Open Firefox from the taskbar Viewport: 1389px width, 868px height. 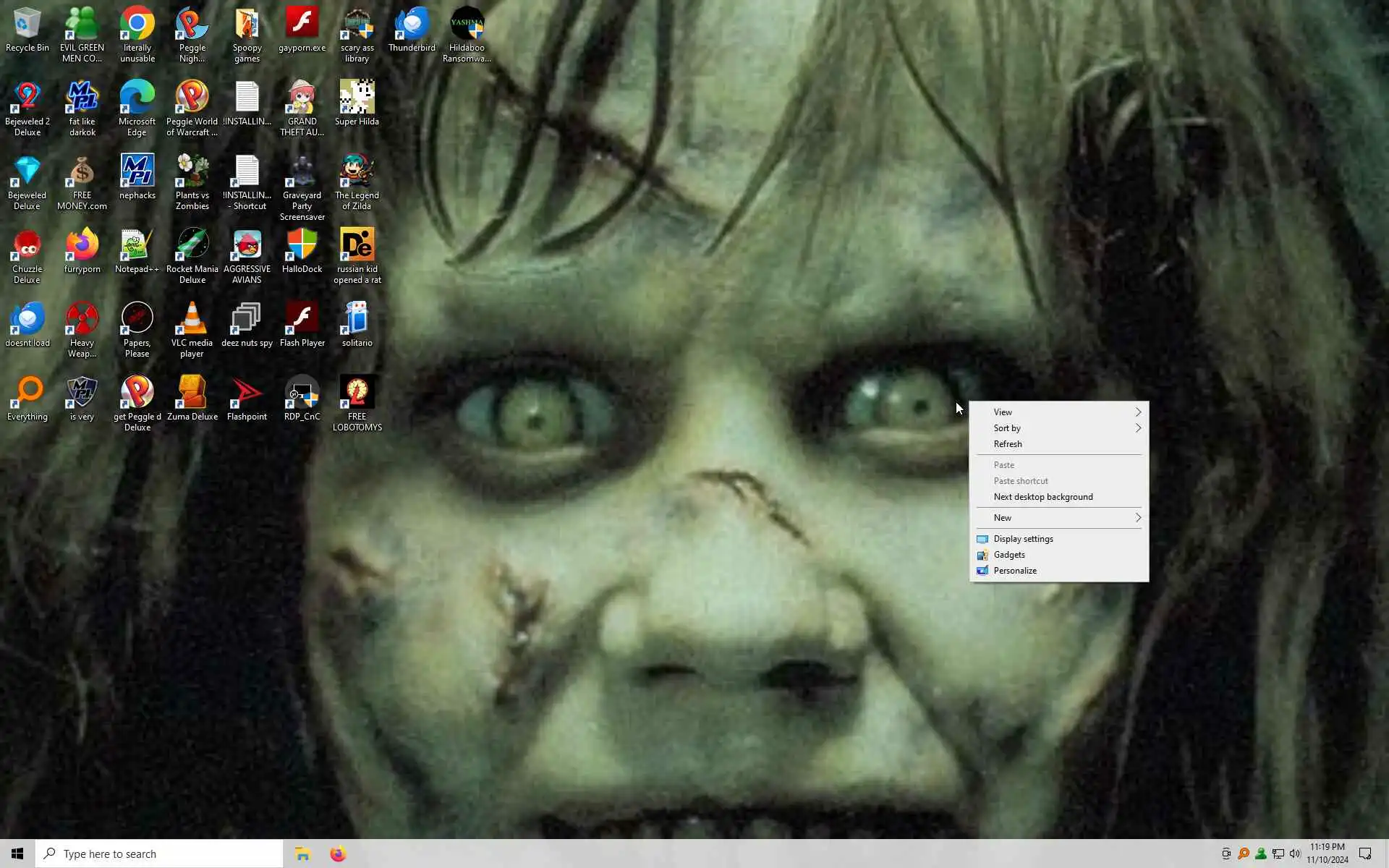coord(338,854)
